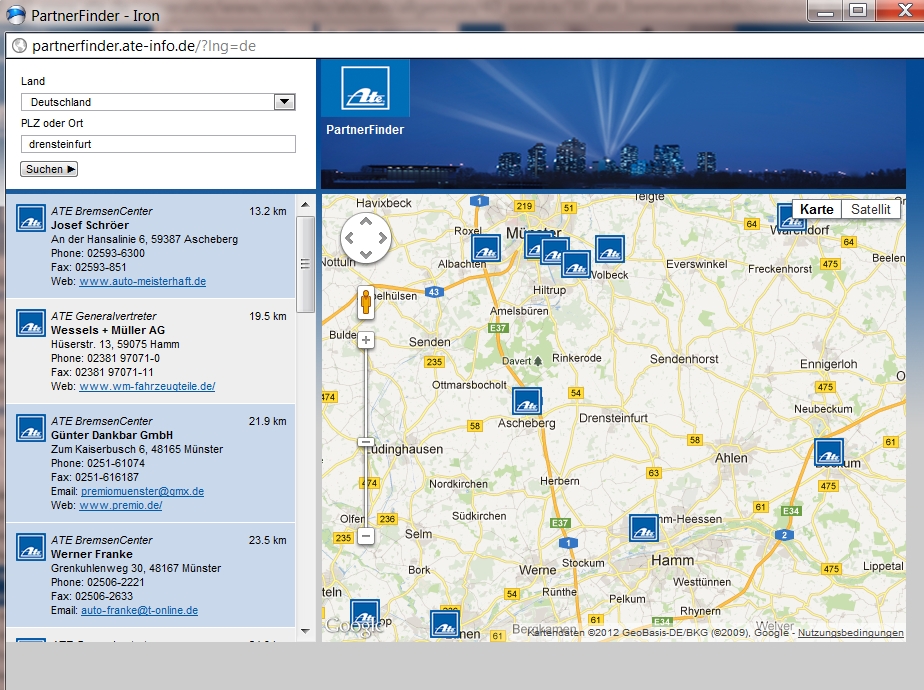Click the map pan navigation control
Image resolution: width=924 pixels, height=690 pixels.
point(366,238)
